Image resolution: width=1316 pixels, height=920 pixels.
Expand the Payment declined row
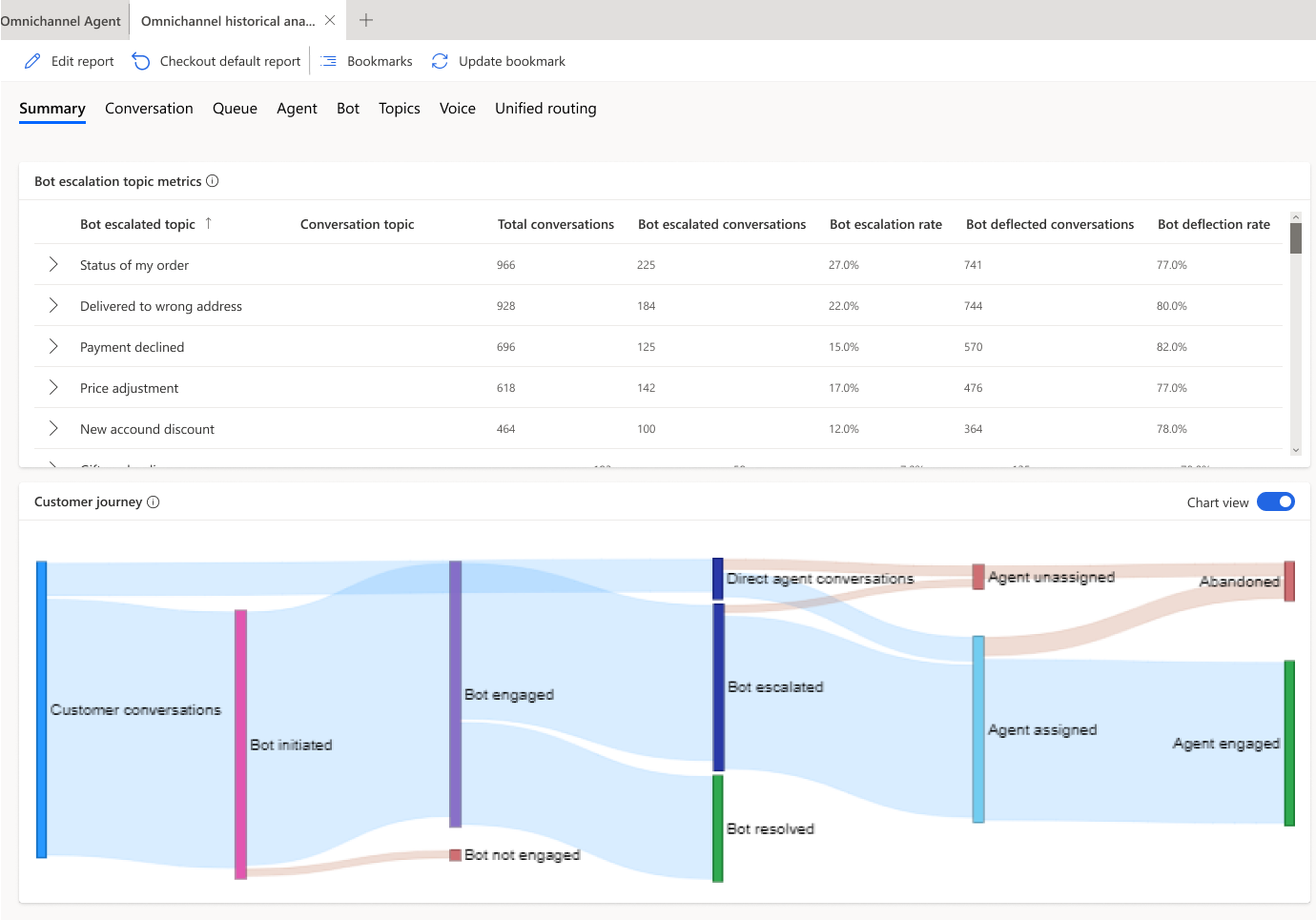53,346
